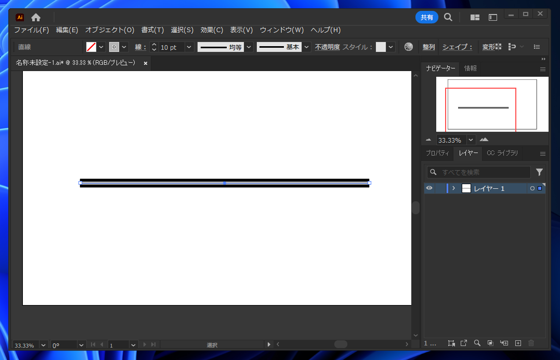Image resolution: width=560 pixels, height=360 pixels.
Task: Expand the stroke color dropdown arrow
Action: coord(124,47)
